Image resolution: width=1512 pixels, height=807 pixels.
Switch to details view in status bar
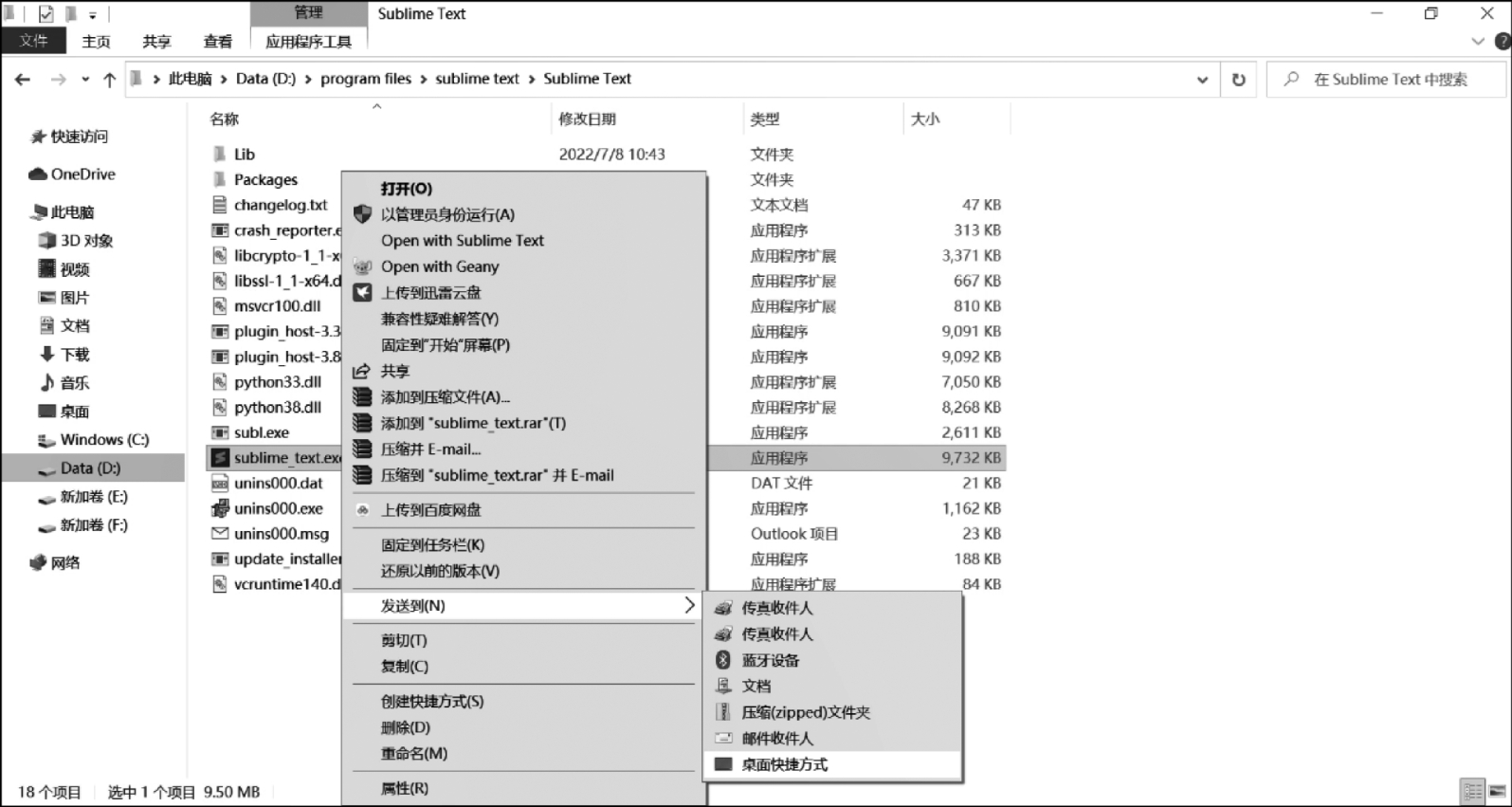pos(1473,791)
